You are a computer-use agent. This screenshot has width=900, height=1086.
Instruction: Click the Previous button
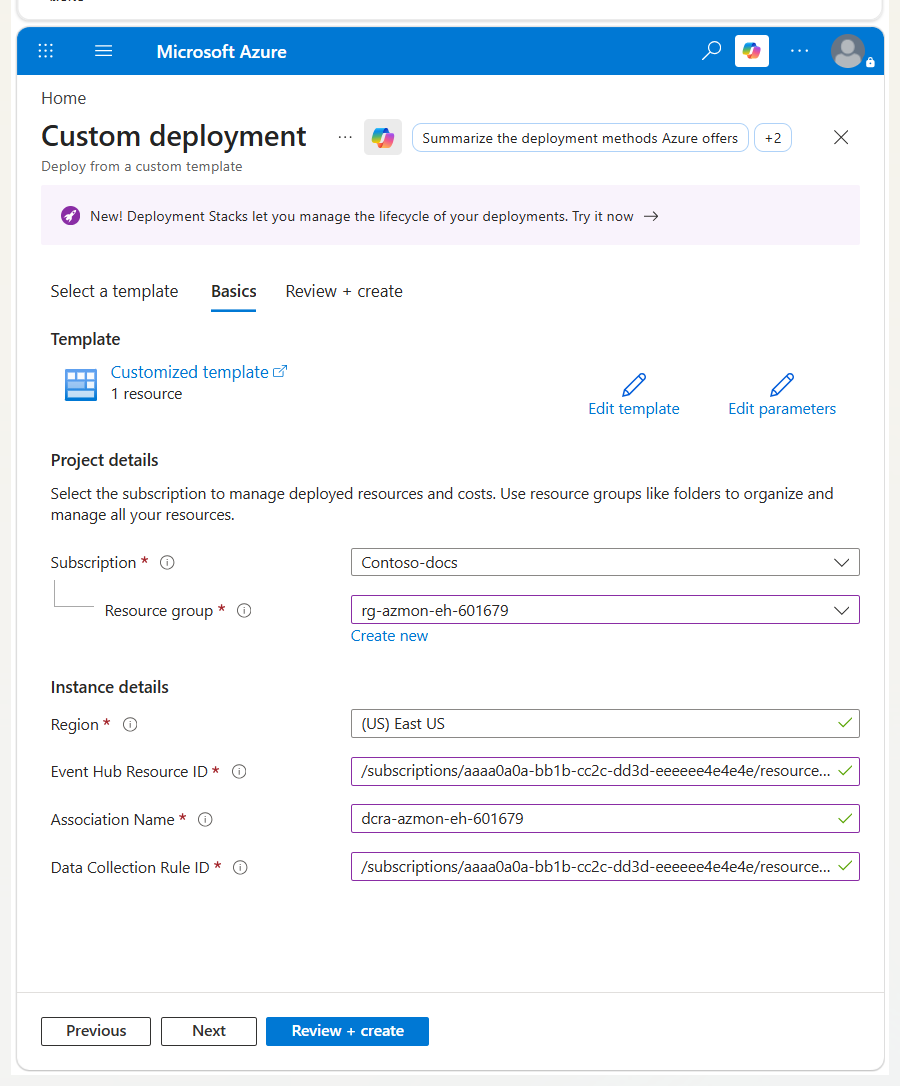click(x=96, y=1031)
